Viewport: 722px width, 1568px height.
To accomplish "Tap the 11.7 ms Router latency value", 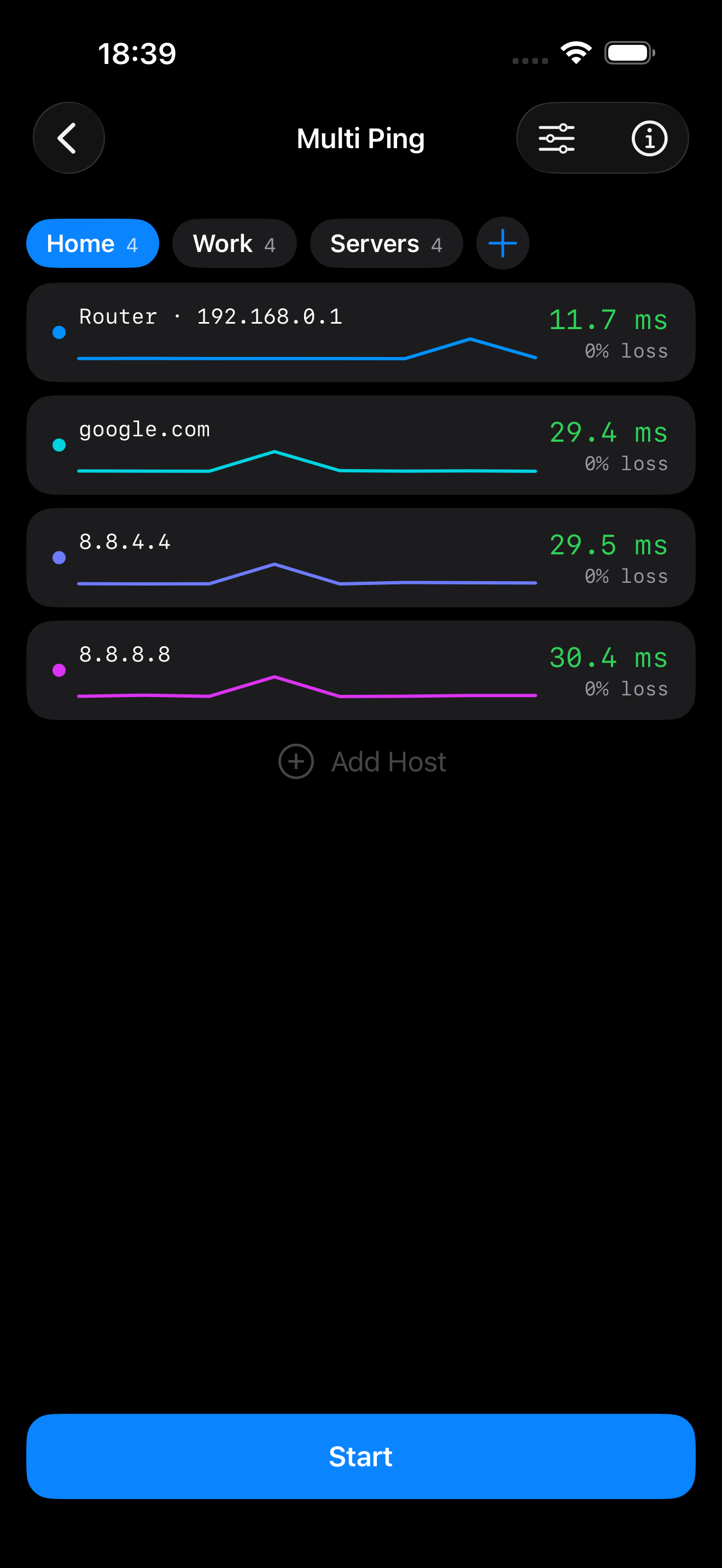I will tap(608, 320).
